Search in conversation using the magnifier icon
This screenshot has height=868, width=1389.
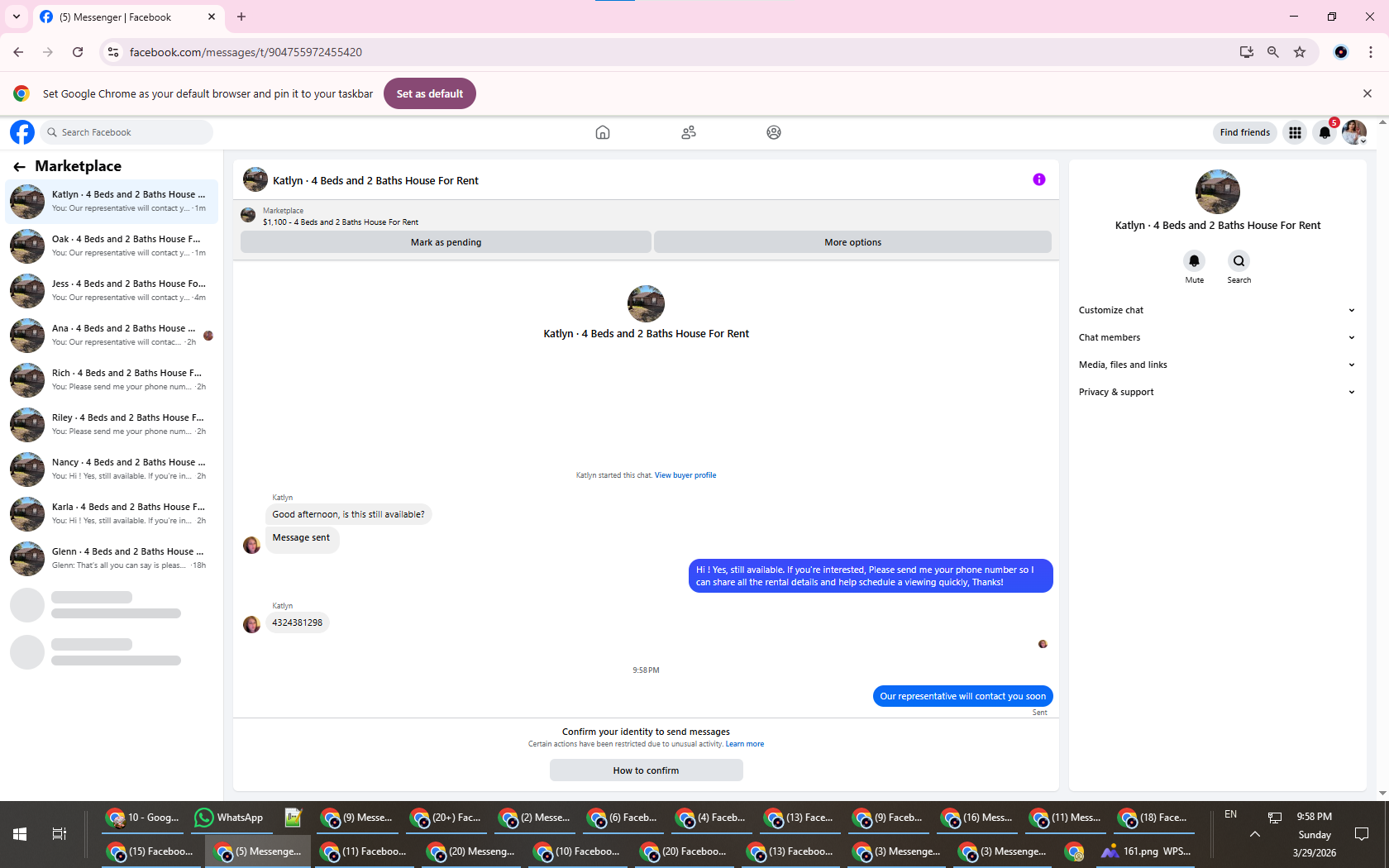(1239, 261)
